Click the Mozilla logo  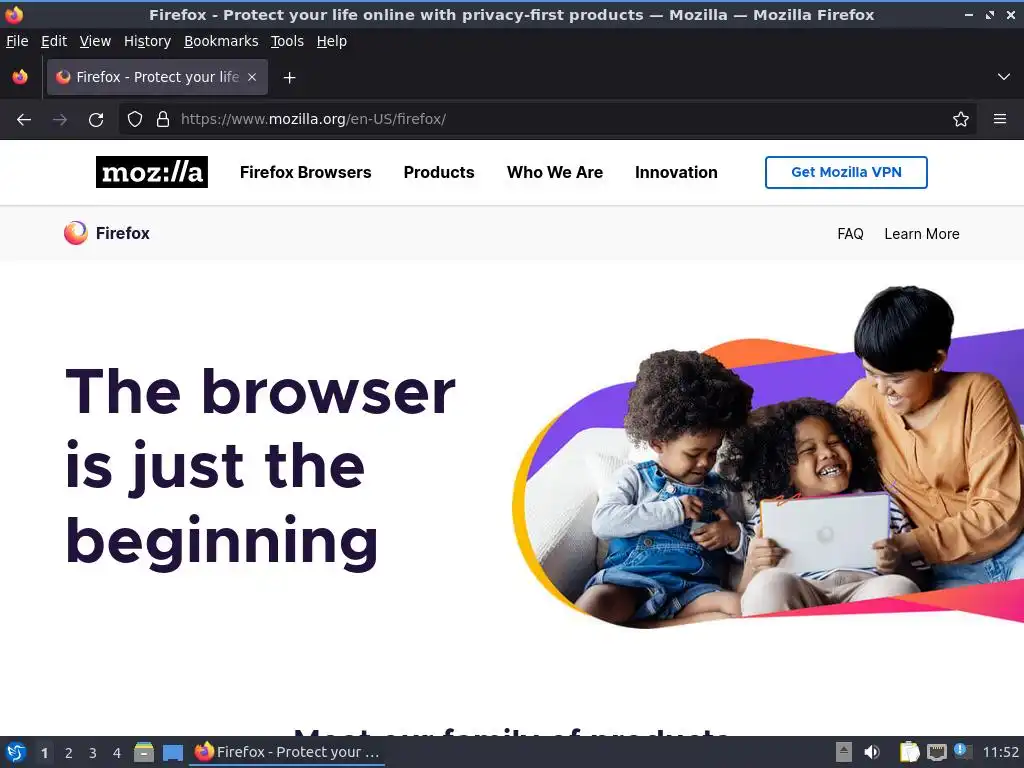[152, 172]
